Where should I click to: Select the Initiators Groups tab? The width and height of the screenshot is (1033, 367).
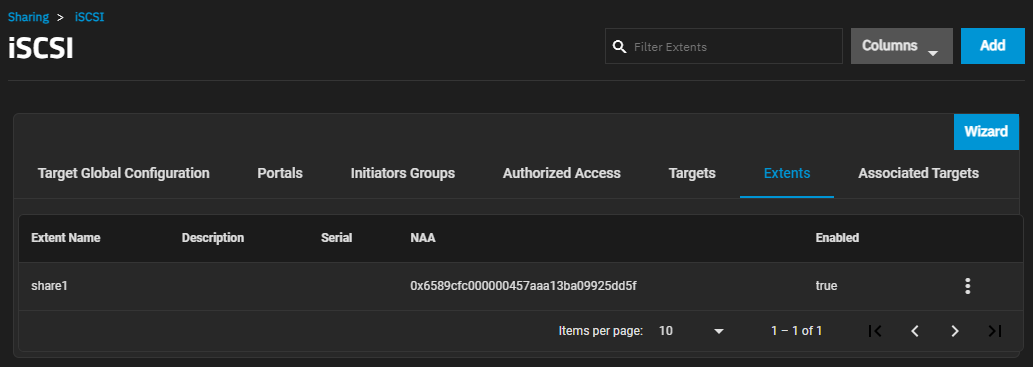point(403,173)
